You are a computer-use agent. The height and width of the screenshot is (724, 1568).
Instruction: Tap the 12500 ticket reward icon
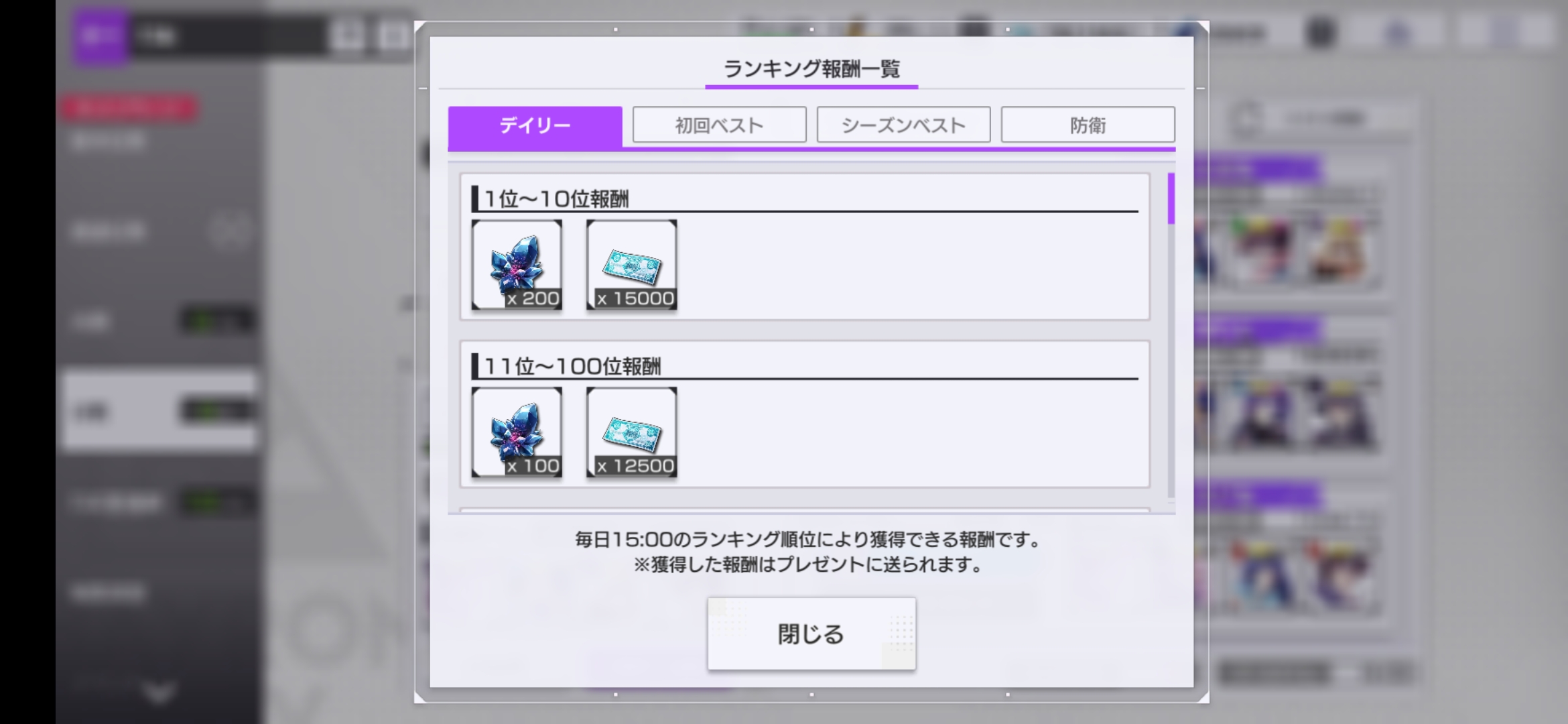pos(632,432)
